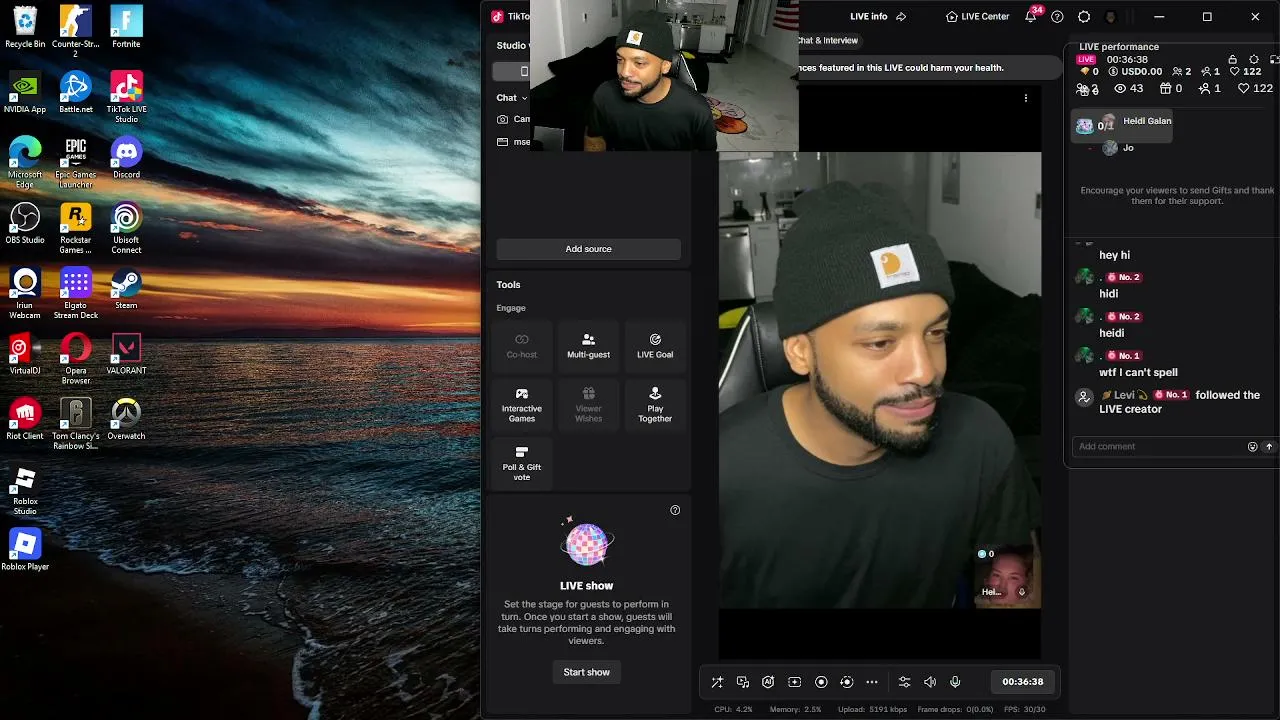Open Discord from the desktop
1280x720 pixels.
(126, 158)
